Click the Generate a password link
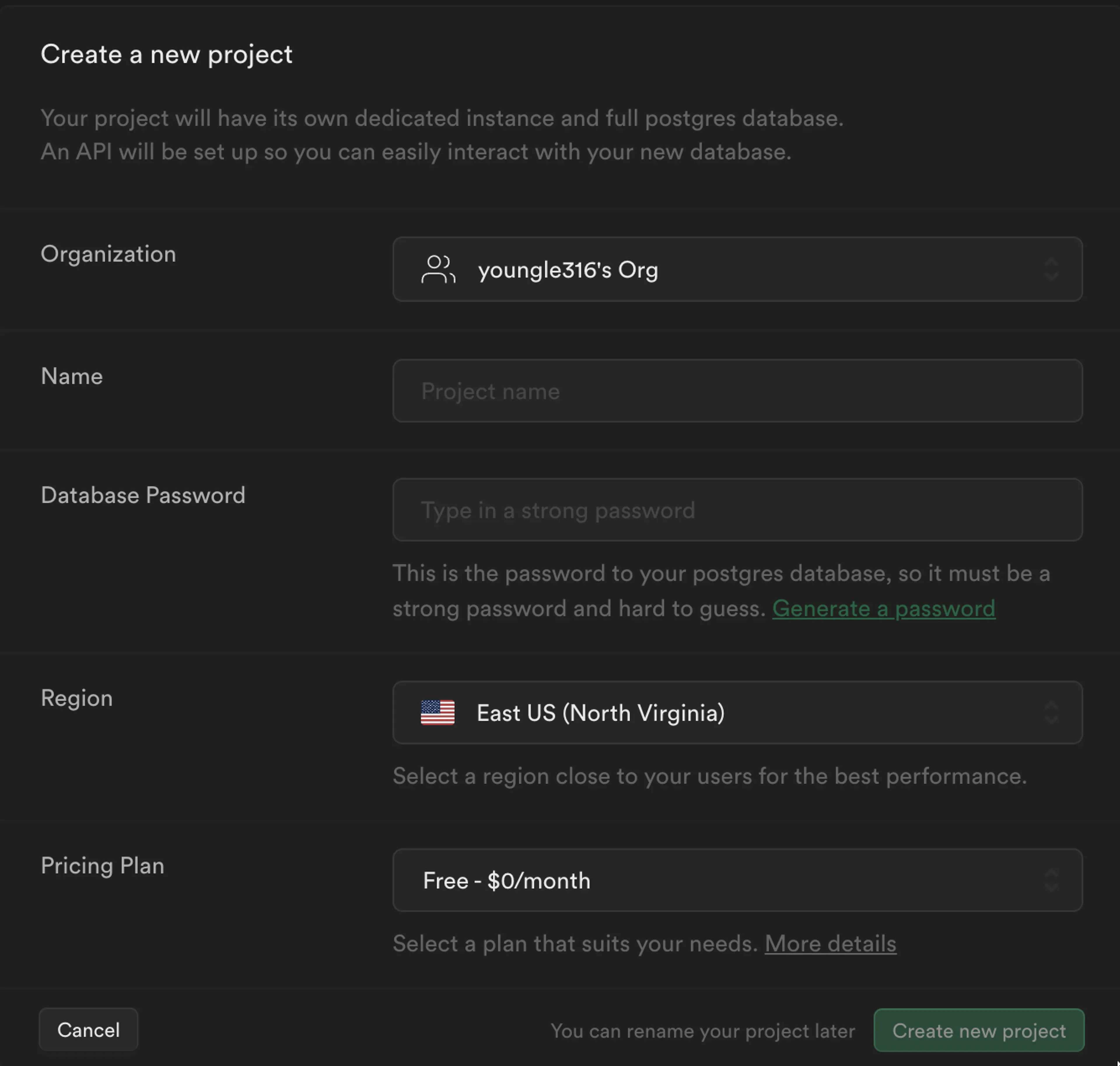The image size is (1120, 1066). pos(883,609)
